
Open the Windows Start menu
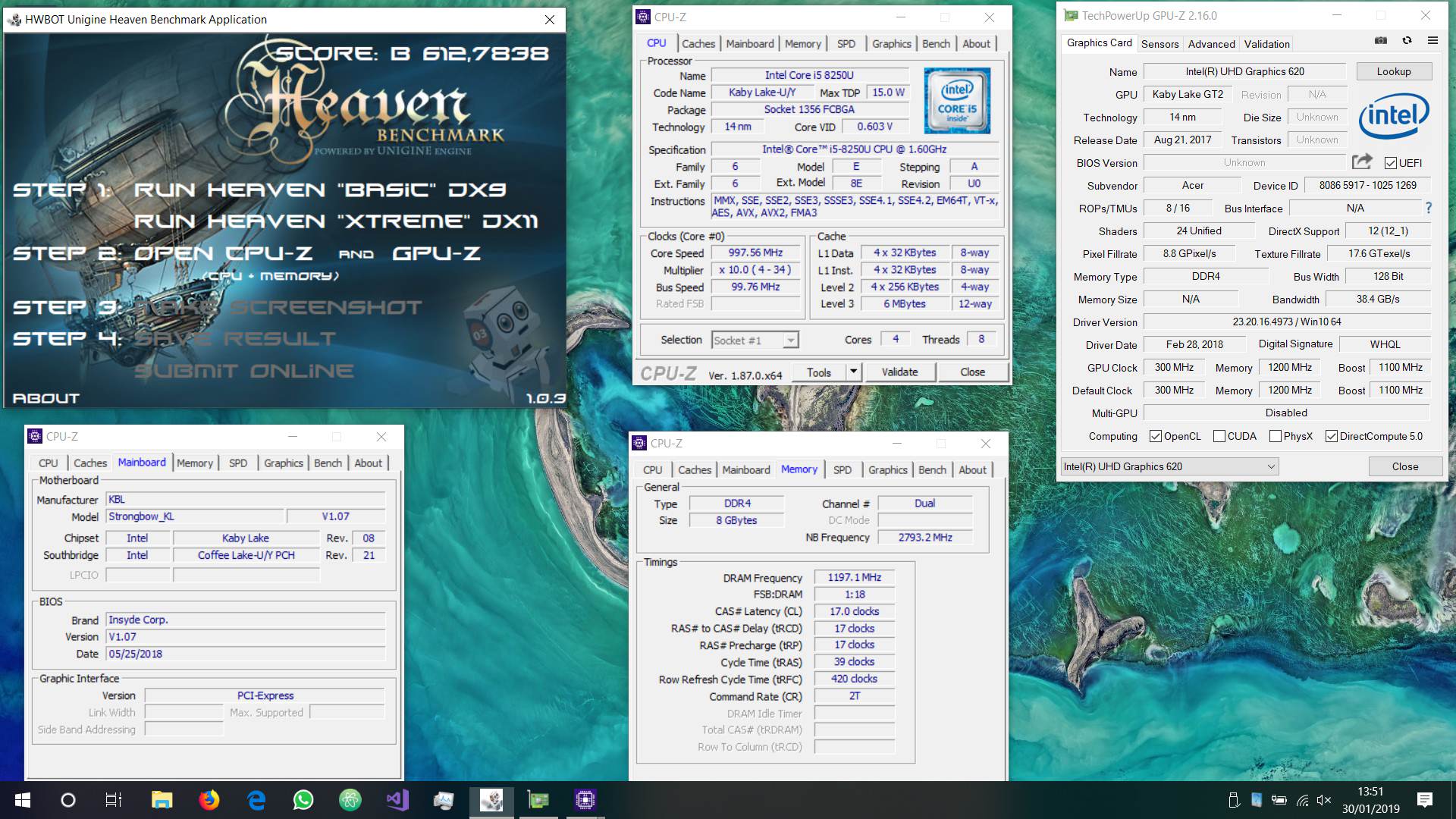tap(22, 800)
